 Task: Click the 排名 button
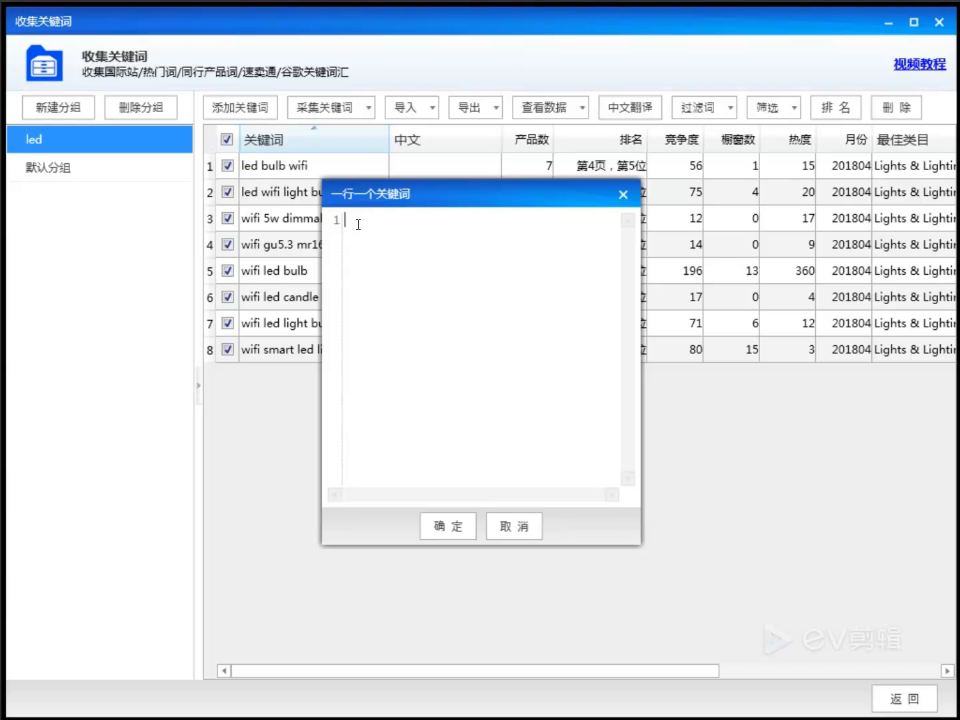coord(836,108)
